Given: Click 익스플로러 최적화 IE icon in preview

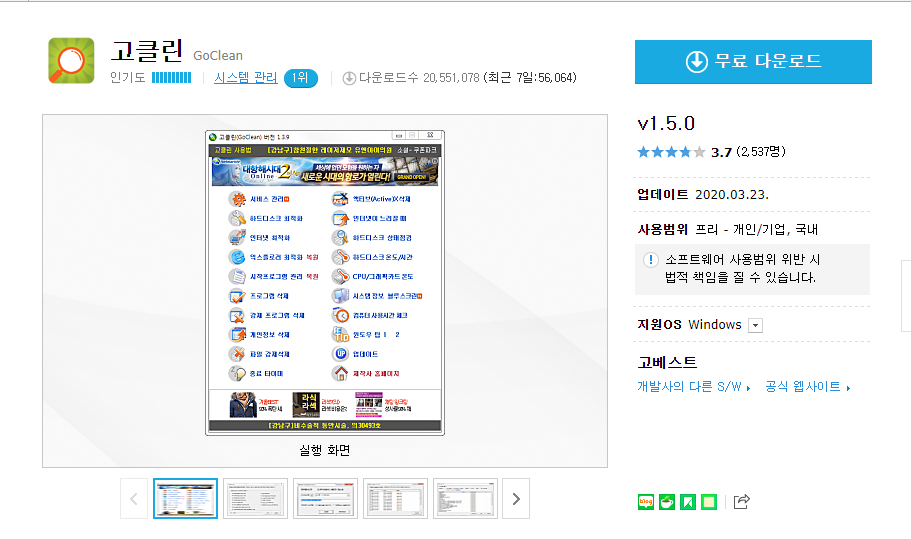Looking at the screenshot, I should click(x=237, y=257).
